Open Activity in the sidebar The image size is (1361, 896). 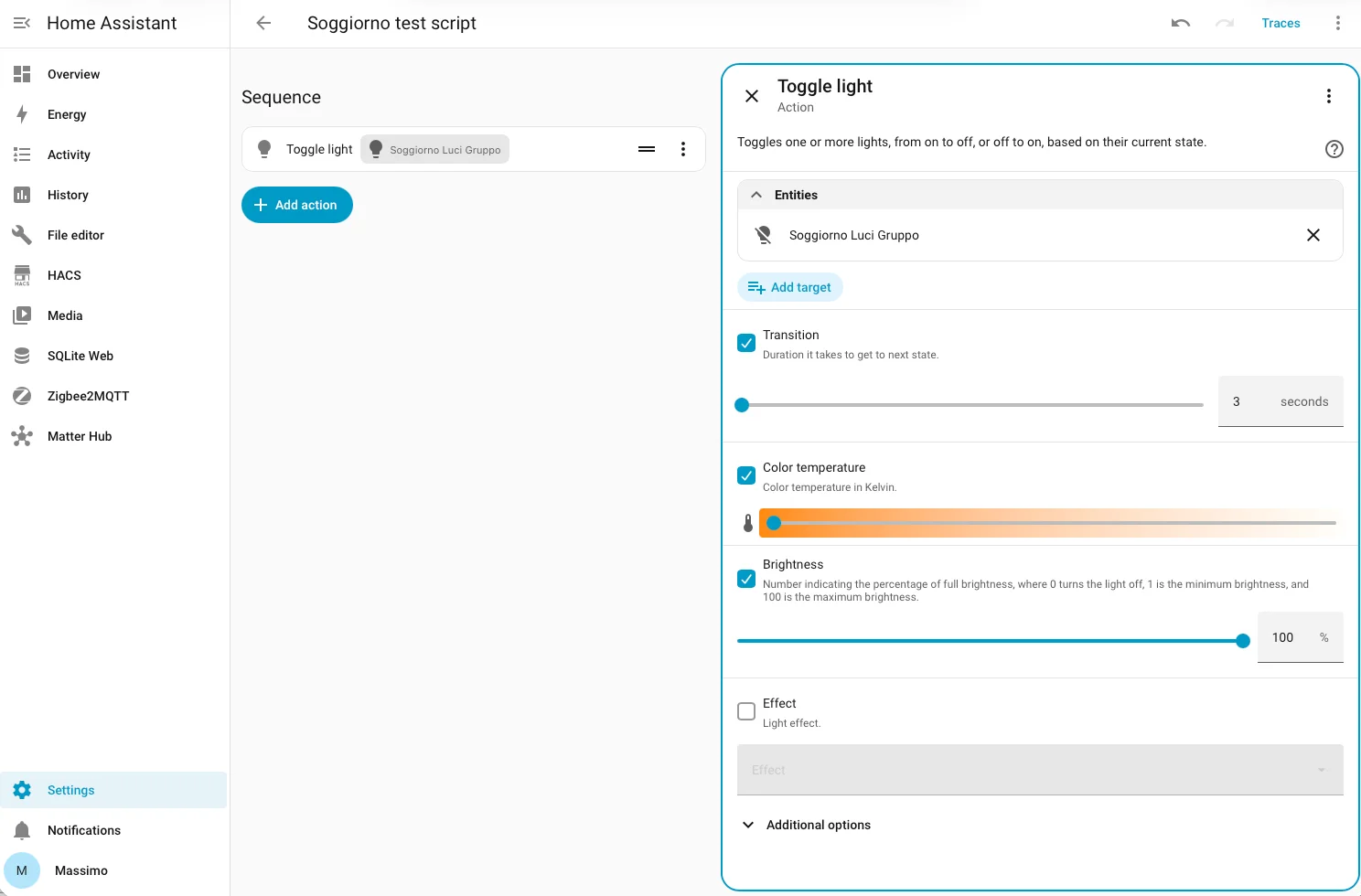tap(114, 155)
